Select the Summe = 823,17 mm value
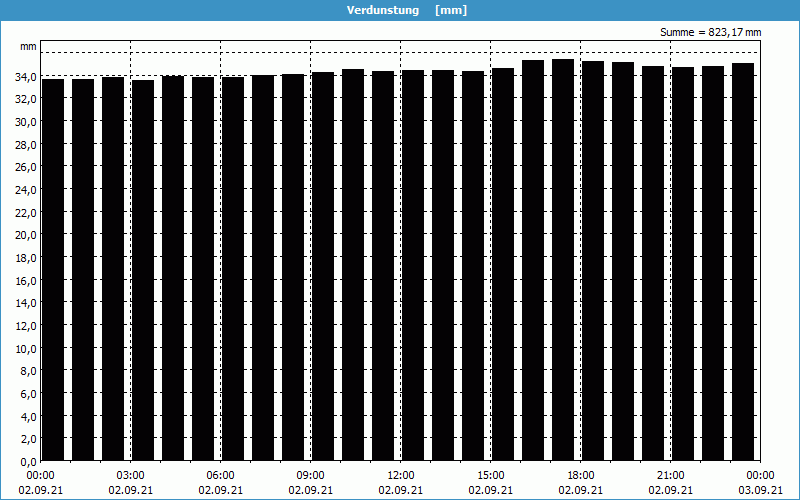 click(x=710, y=32)
